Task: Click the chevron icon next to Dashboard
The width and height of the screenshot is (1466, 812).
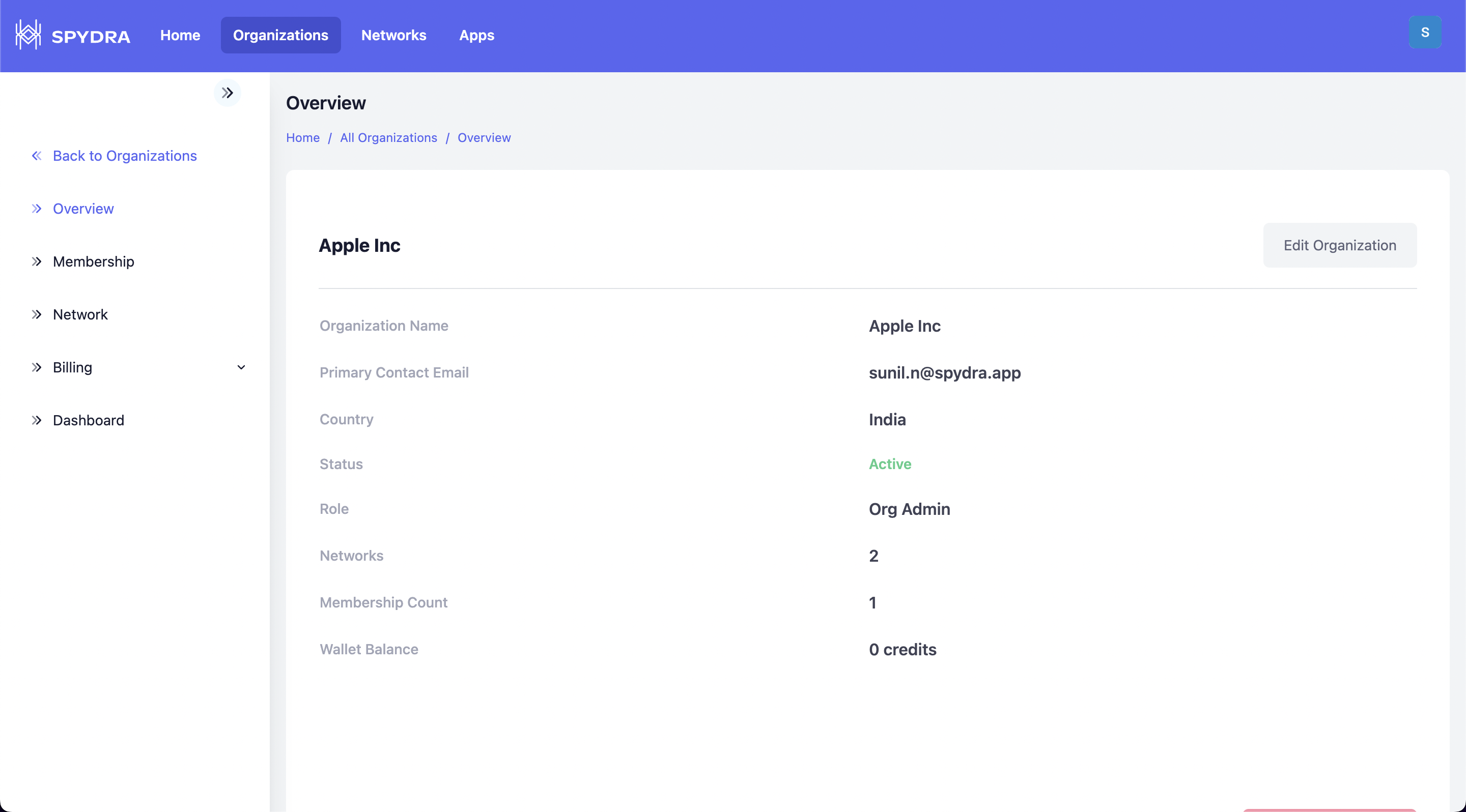Action: click(37, 420)
